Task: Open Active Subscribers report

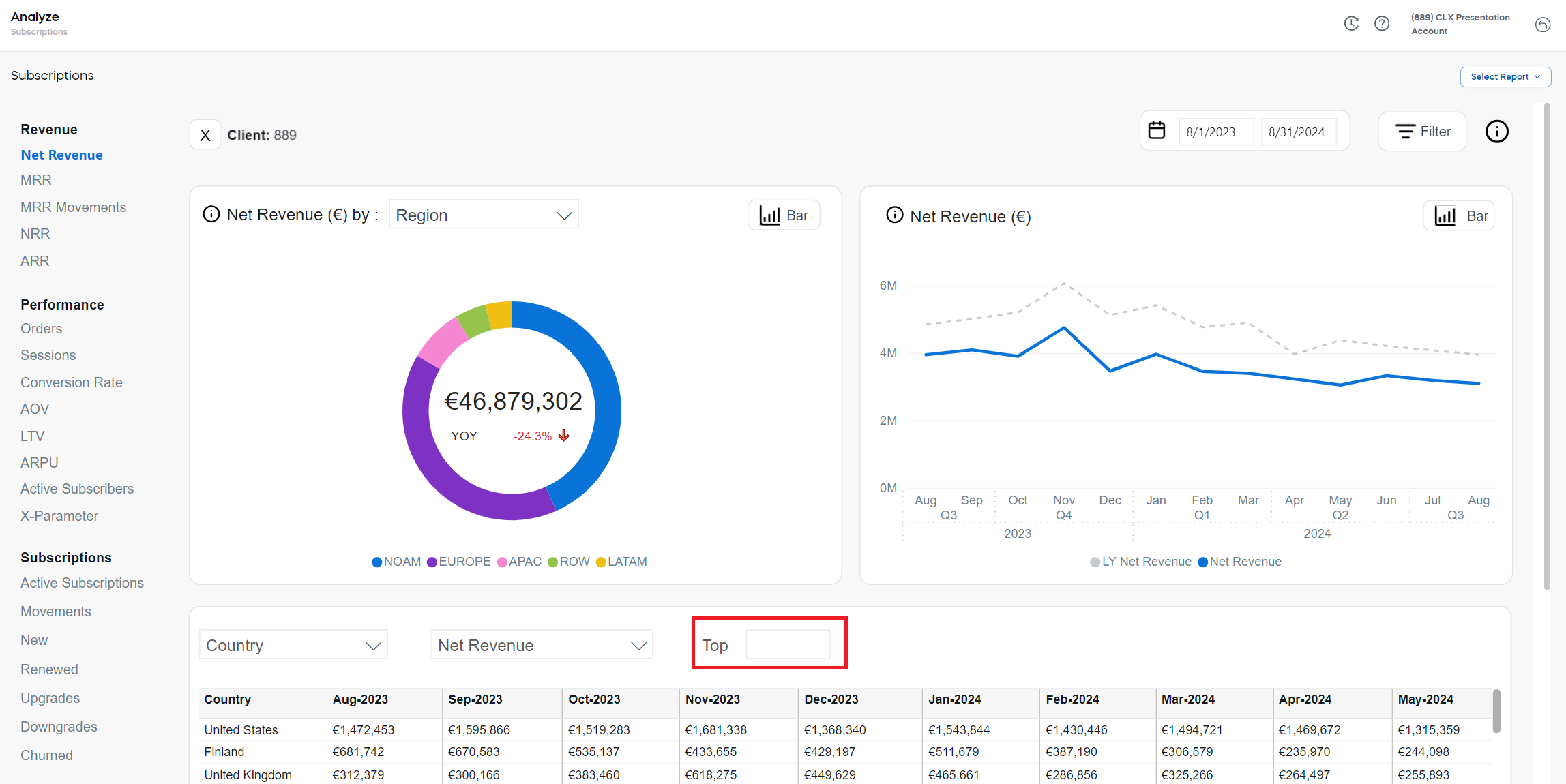Action: (x=77, y=489)
